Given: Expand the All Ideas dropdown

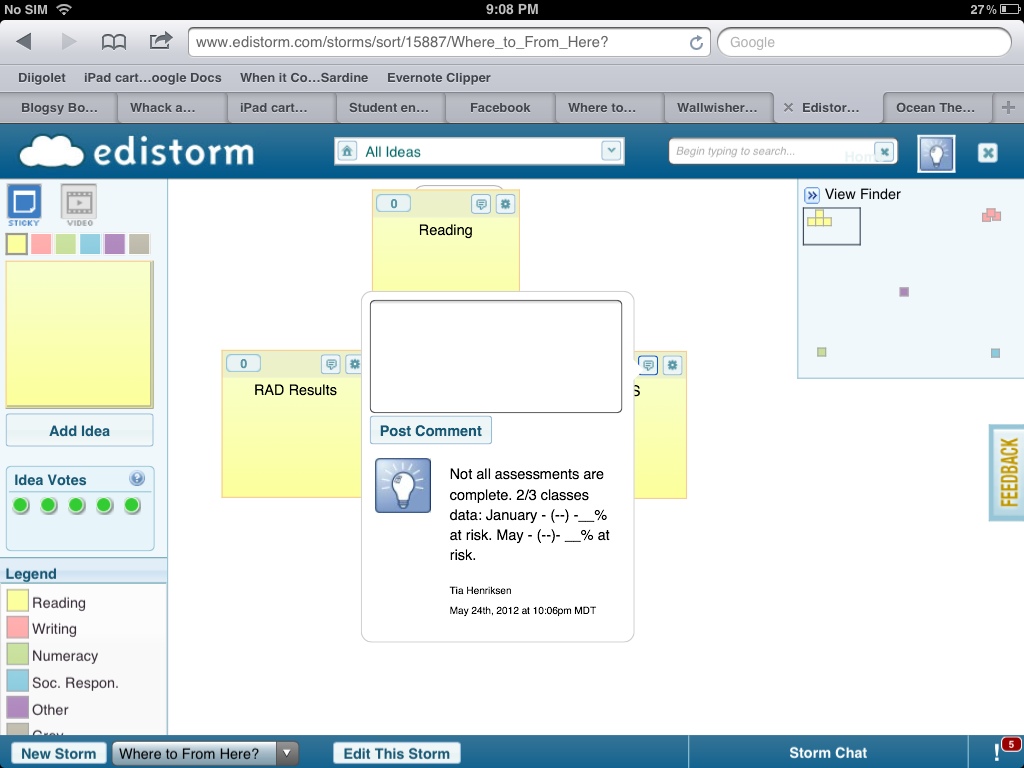Looking at the screenshot, I should click(x=611, y=151).
